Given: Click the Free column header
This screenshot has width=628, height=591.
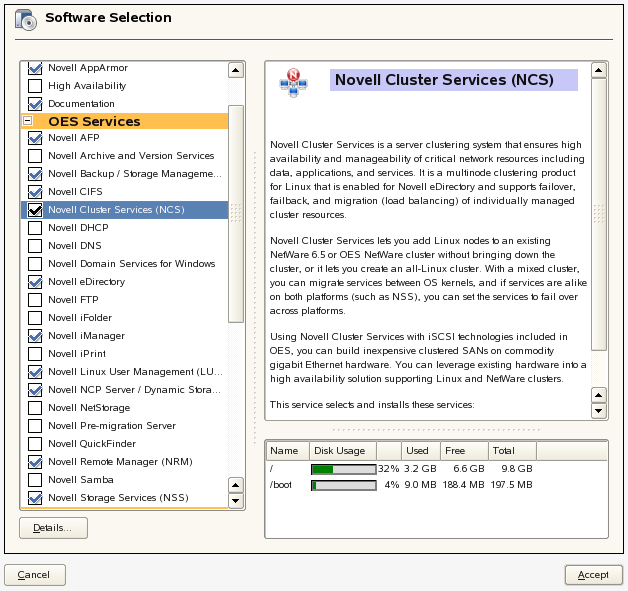Looking at the screenshot, I should 465,451.
